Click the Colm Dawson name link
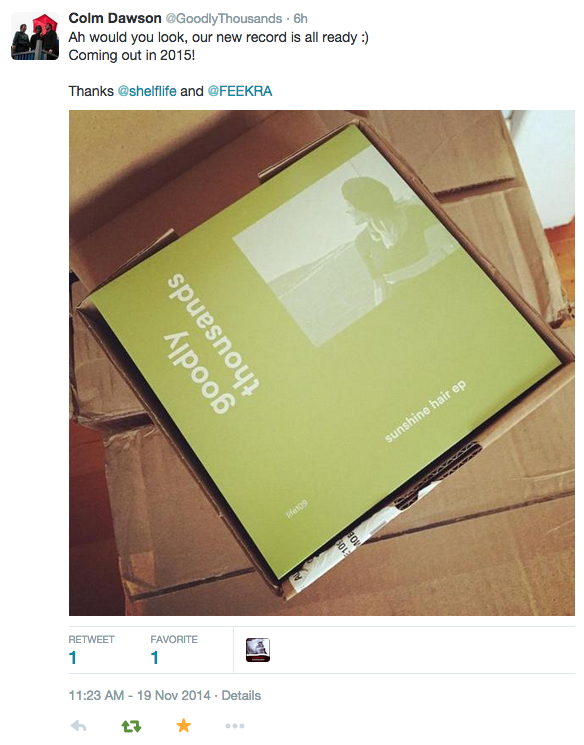Image resolution: width=584 pixels, height=745 pixels. point(115,18)
